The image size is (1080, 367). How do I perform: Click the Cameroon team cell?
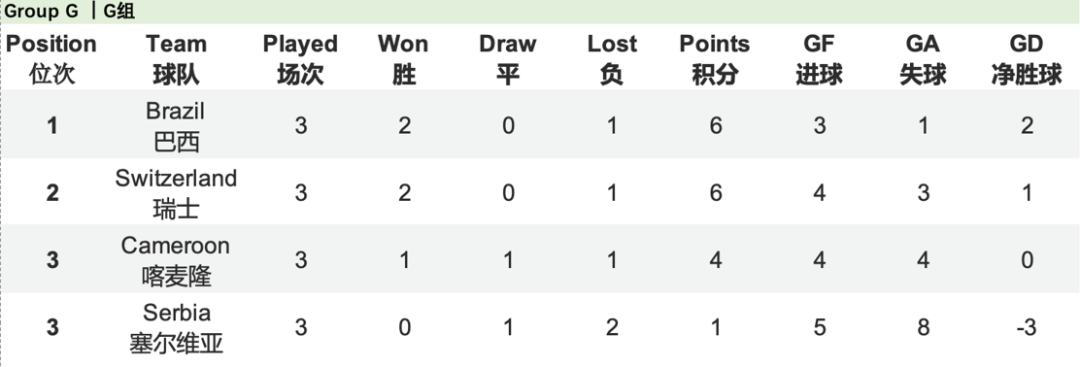(x=176, y=260)
